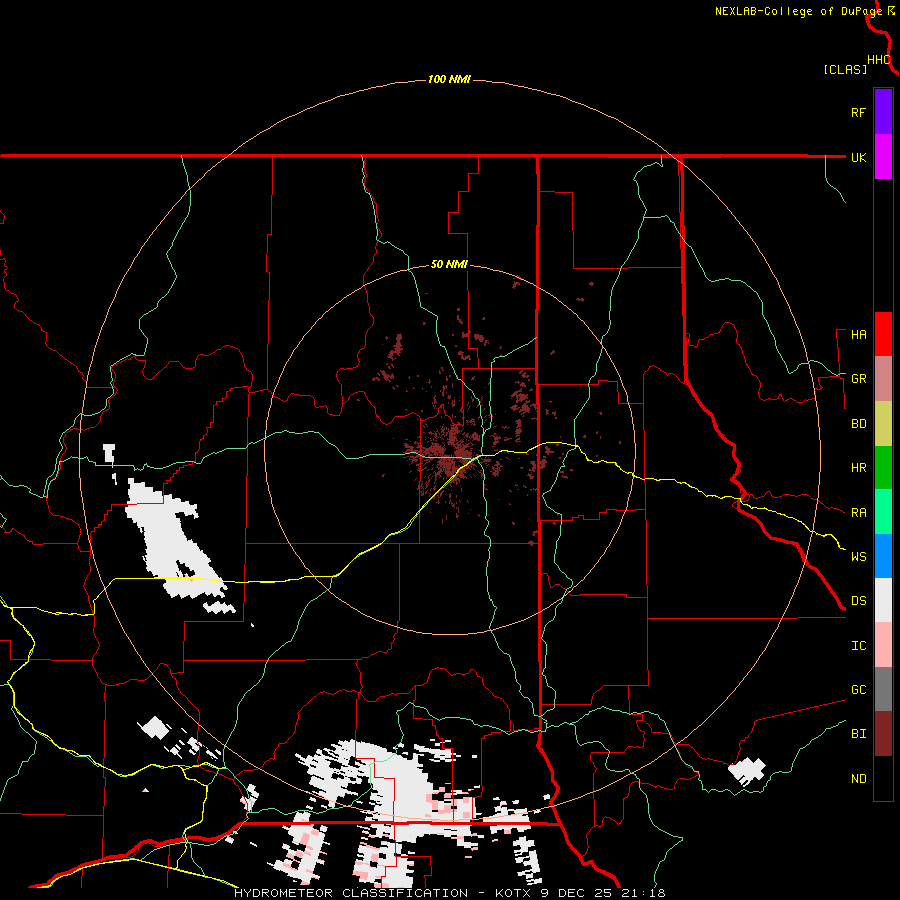900x900 pixels.
Task: Click the HR green legend swatch
Action: point(883,468)
